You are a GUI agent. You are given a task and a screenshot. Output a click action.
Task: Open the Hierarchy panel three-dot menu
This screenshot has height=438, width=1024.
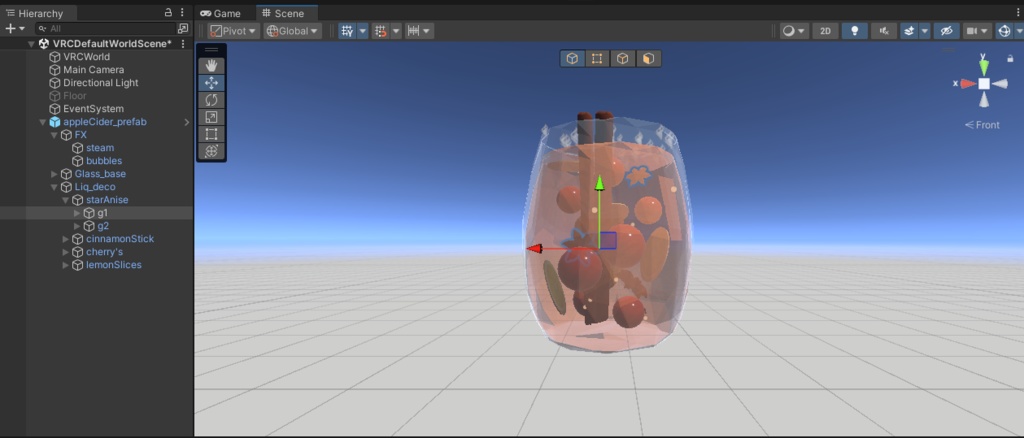[182, 12]
